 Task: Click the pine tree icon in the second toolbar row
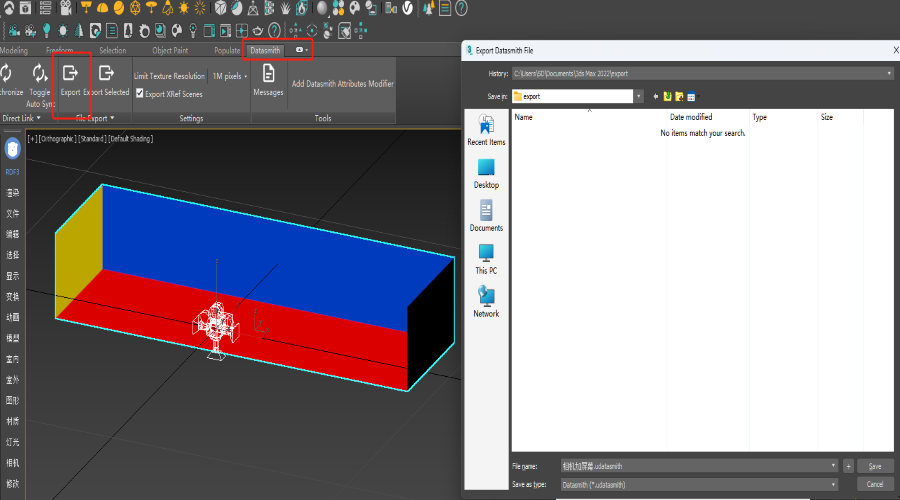(x=79, y=30)
